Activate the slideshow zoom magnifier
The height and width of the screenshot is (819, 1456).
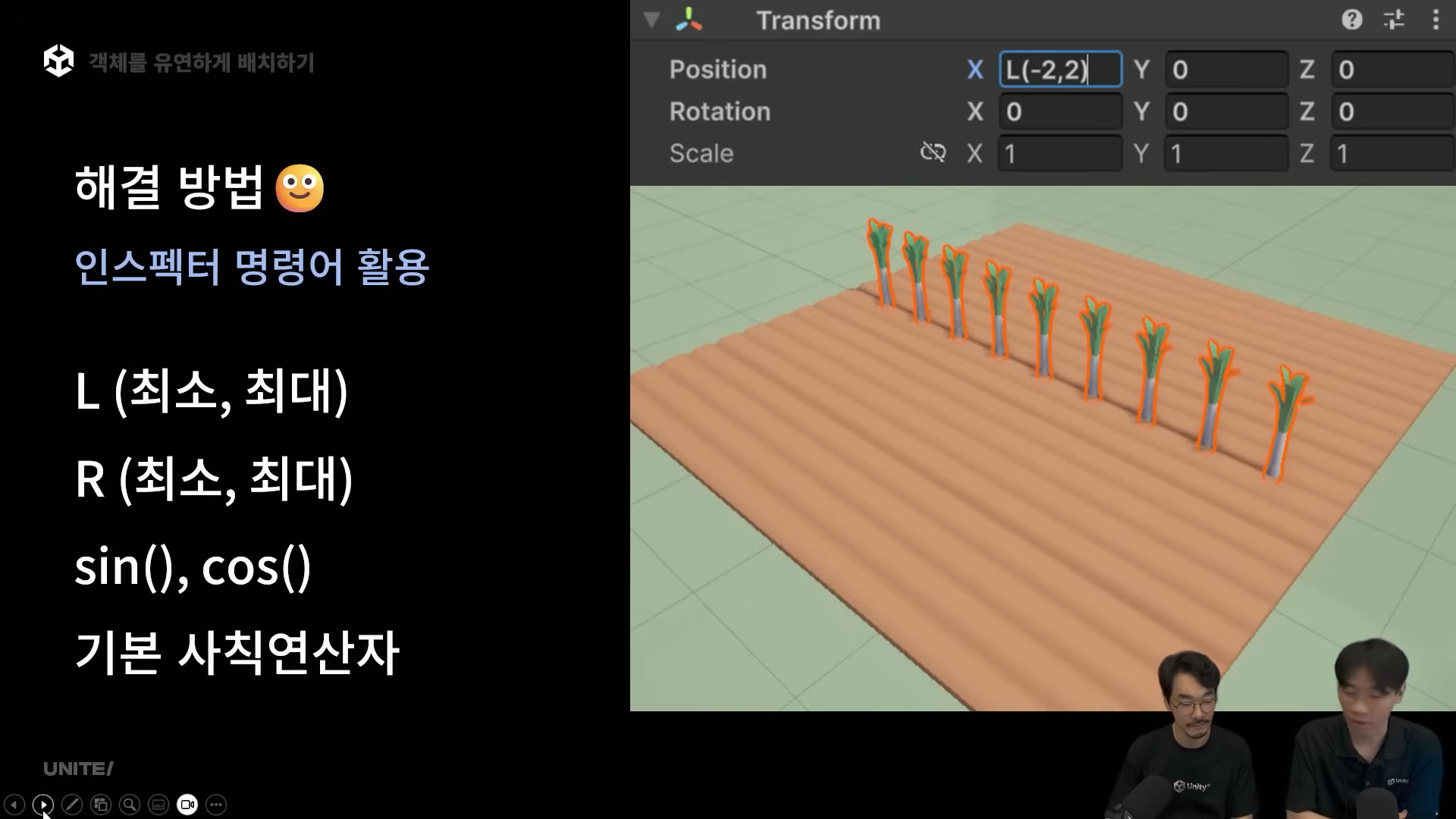click(130, 805)
